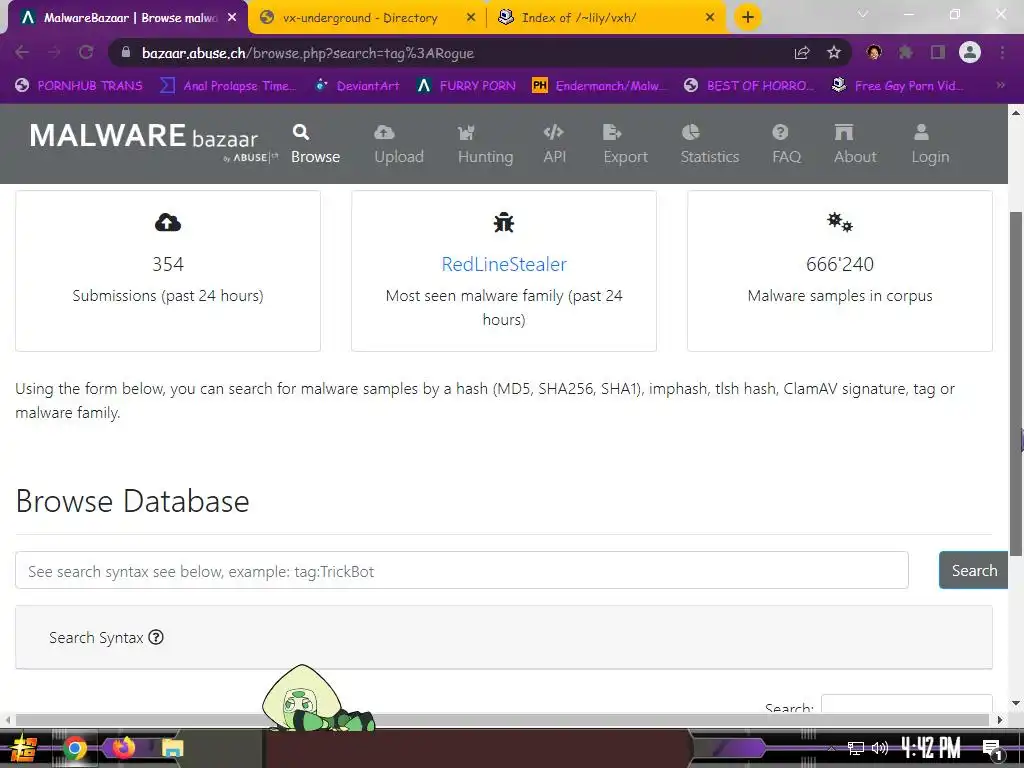Open Search Syntax question mark icon

tap(155, 637)
